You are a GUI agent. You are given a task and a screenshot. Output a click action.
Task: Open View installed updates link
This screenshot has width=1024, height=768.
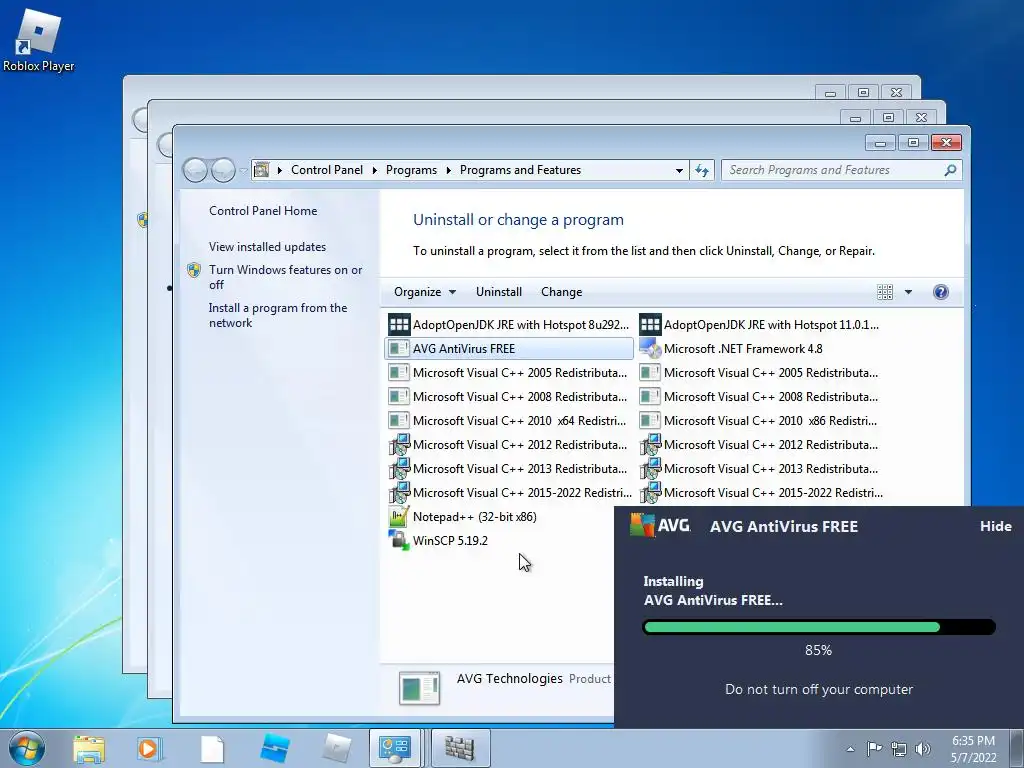tap(267, 247)
